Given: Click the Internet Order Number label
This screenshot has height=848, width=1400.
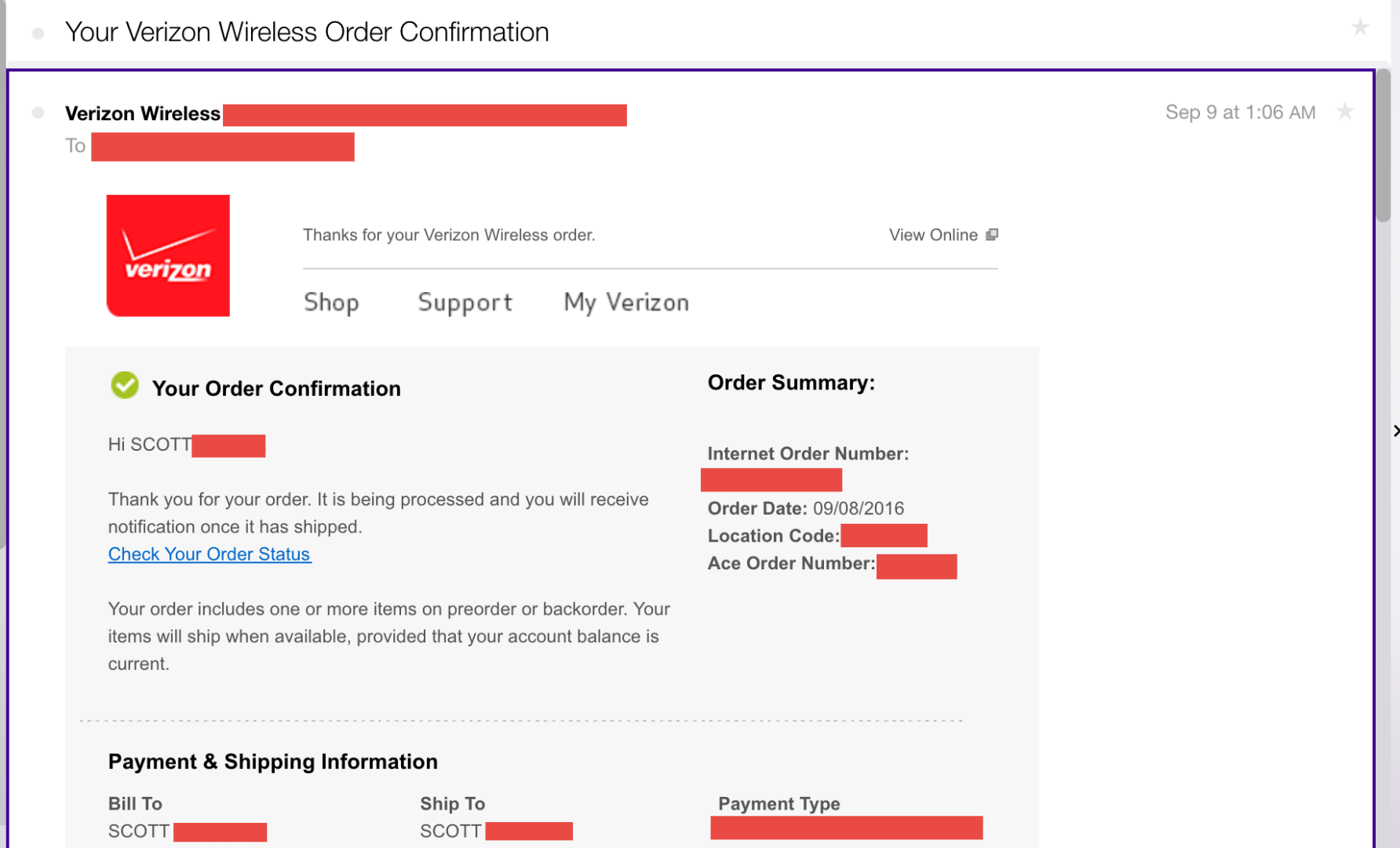Looking at the screenshot, I should pos(808,454).
